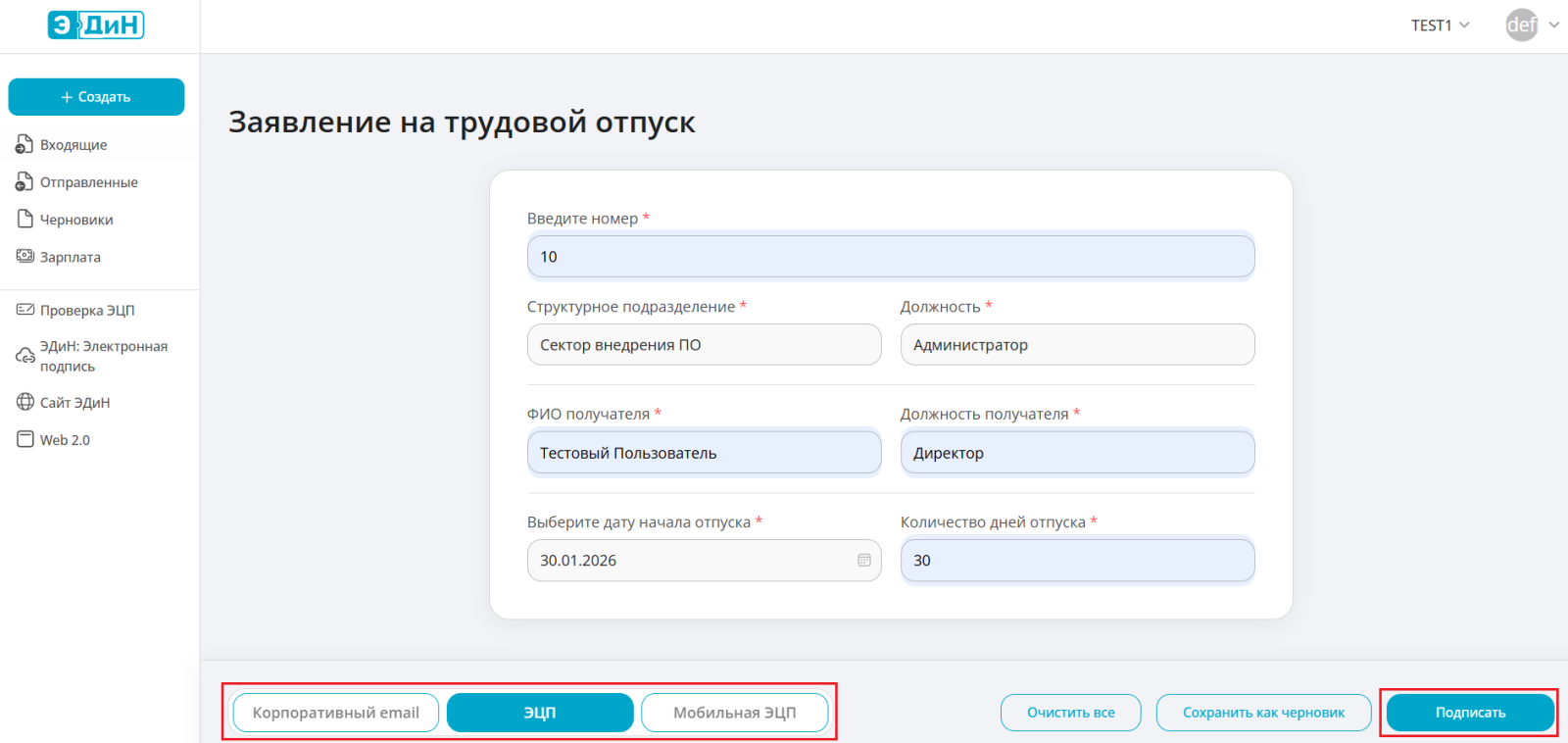
Task: Open Проверка ЭЦП signature check icon
Action: (x=24, y=310)
